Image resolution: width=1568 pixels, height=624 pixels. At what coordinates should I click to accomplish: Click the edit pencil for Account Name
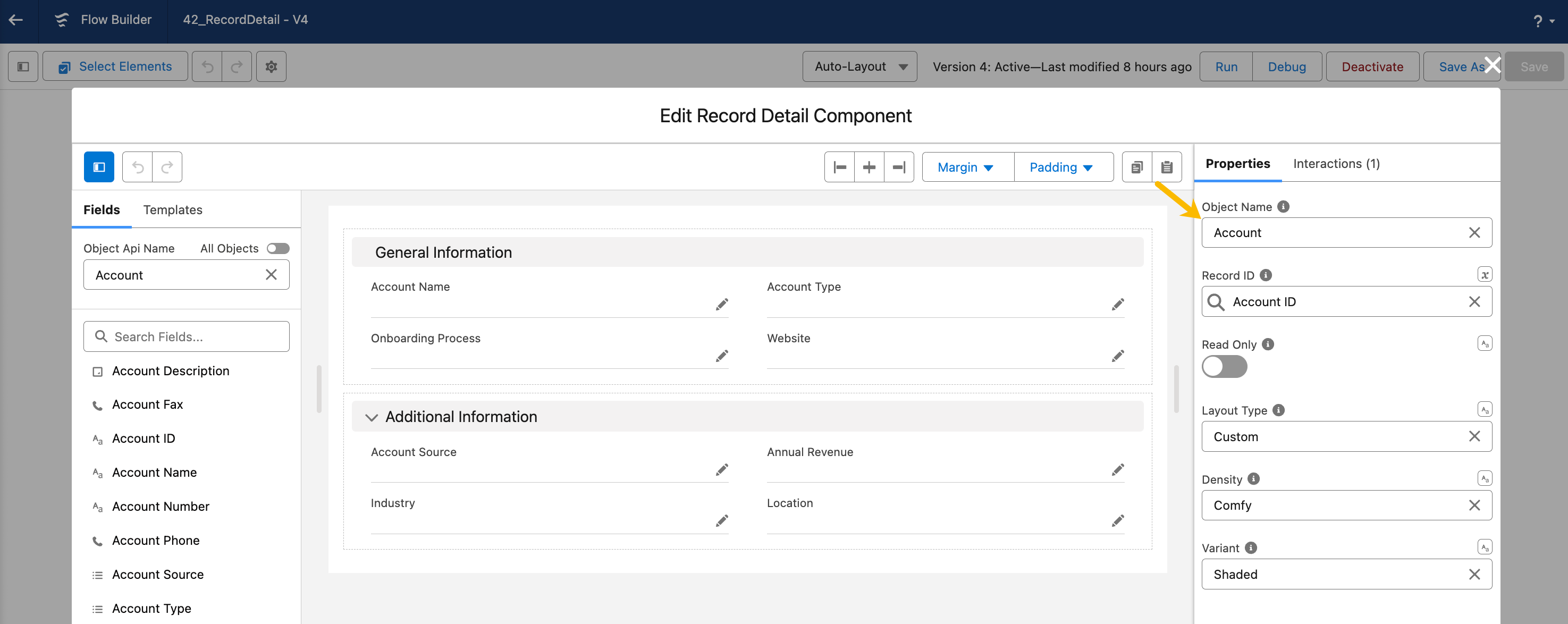tap(721, 305)
